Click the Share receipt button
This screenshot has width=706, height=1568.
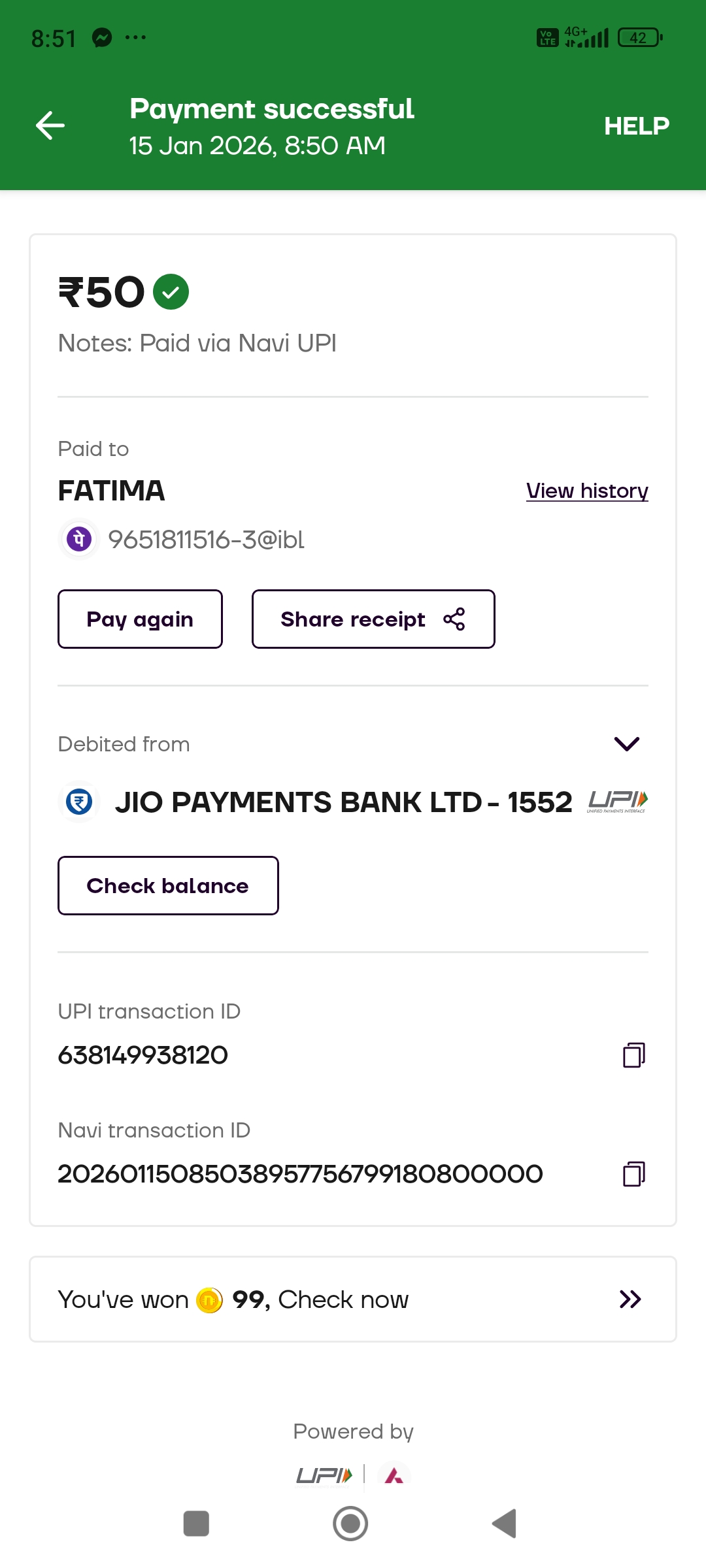coord(373,619)
